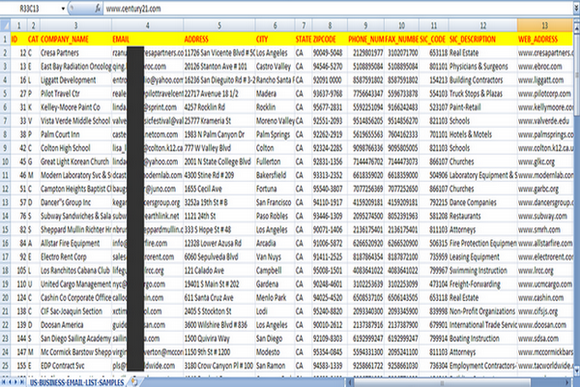Open the Name Box dropdown arrow

pyautogui.click(x=63, y=9)
